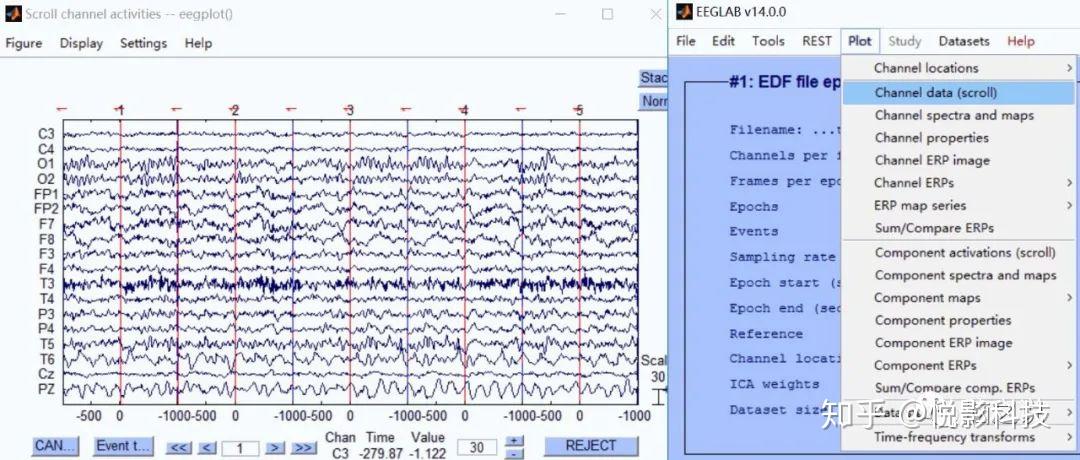This screenshot has height=460, width=1080.
Task: Click the CANCEL button at bottom left
Action: [x=55, y=446]
